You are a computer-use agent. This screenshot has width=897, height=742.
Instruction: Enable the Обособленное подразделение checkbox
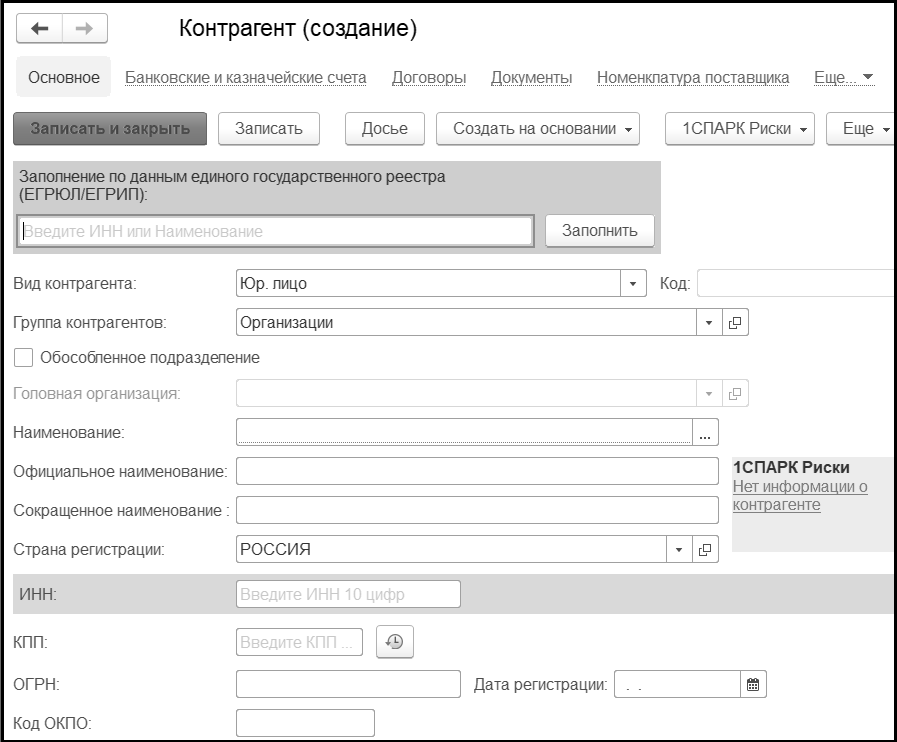[x=24, y=357]
